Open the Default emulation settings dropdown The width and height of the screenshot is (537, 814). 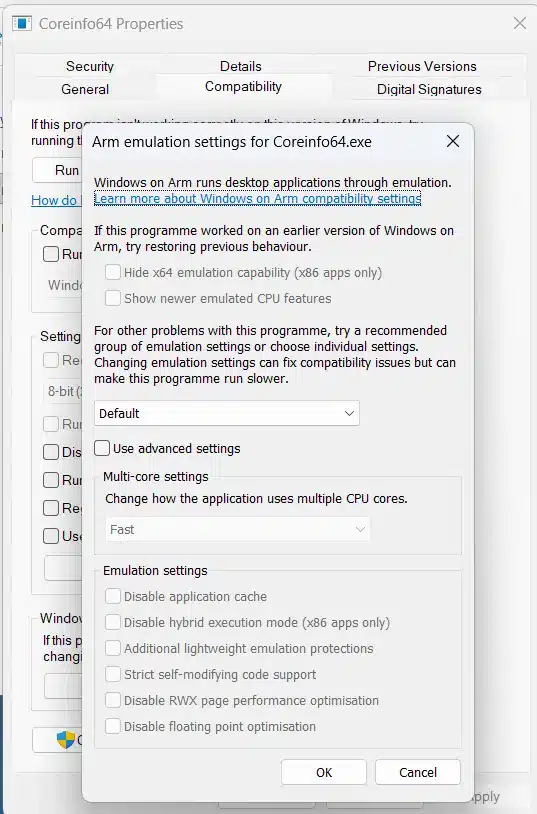tap(226, 413)
